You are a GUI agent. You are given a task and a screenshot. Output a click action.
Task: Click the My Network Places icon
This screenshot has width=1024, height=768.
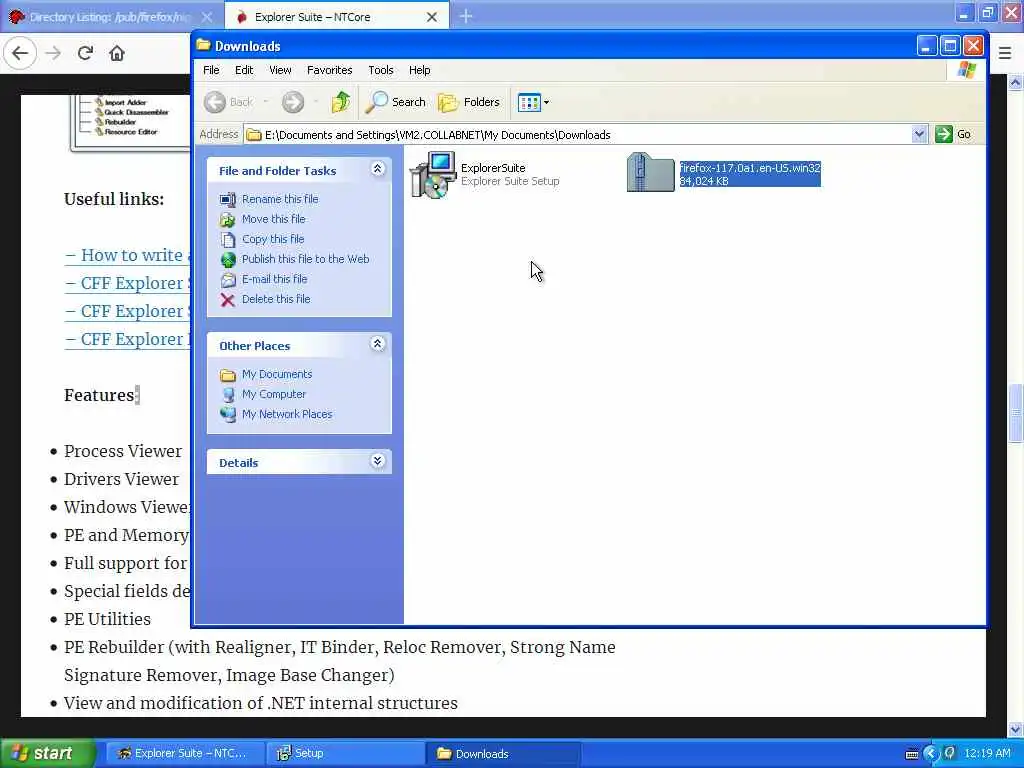pos(227,414)
